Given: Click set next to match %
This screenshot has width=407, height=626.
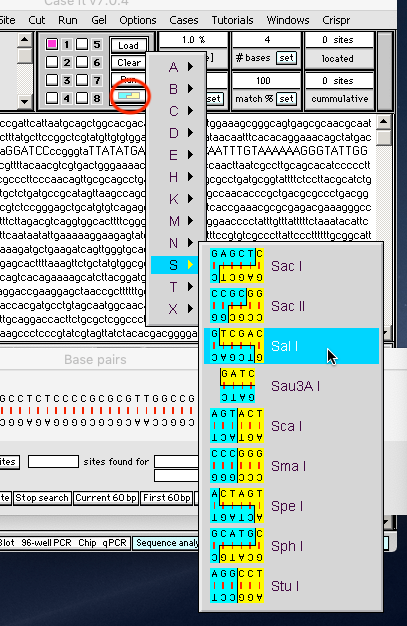Looking at the screenshot, I should tap(286, 99).
